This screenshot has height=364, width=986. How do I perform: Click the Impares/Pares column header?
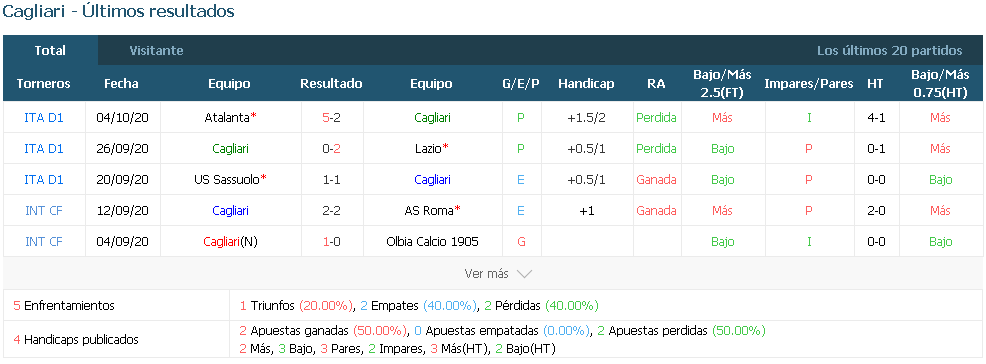[x=809, y=84]
